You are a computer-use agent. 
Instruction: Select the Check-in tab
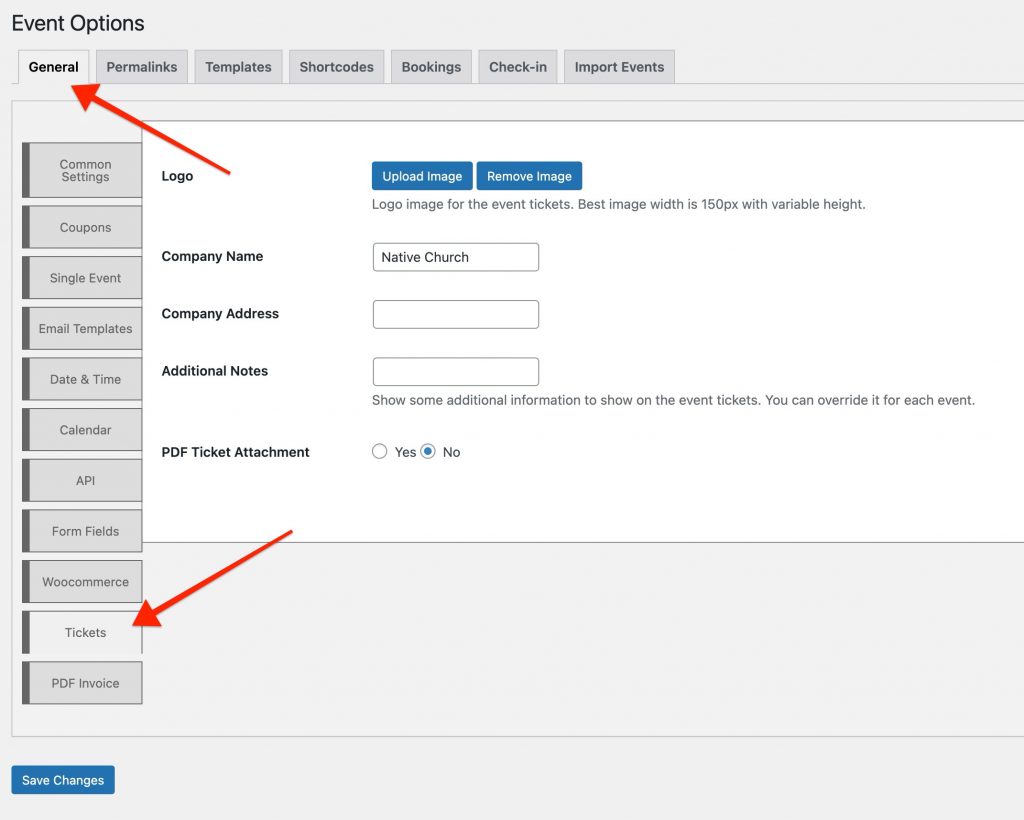[x=518, y=67]
